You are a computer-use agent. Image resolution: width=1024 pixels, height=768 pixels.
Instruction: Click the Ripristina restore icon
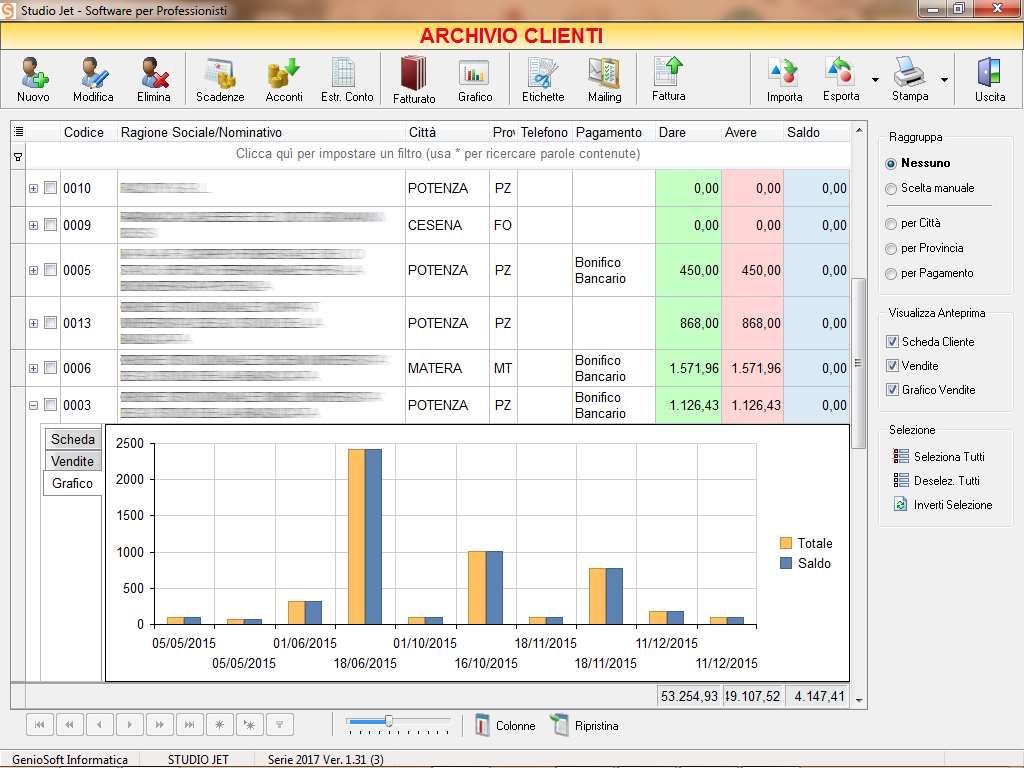[x=560, y=726]
